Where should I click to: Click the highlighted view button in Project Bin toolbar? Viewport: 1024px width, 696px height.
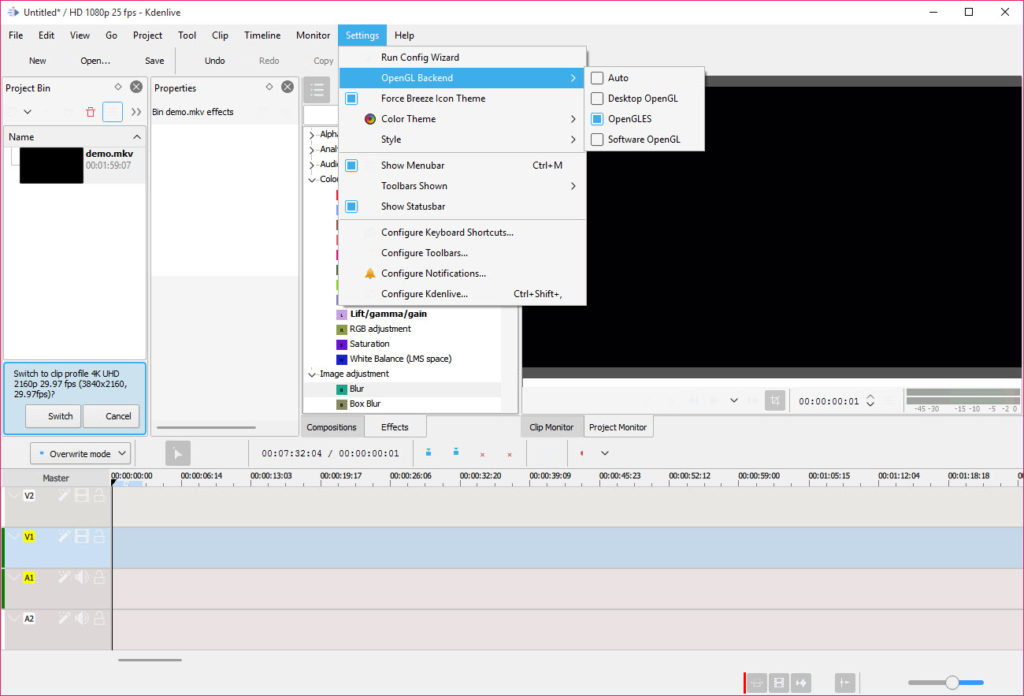pos(112,112)
